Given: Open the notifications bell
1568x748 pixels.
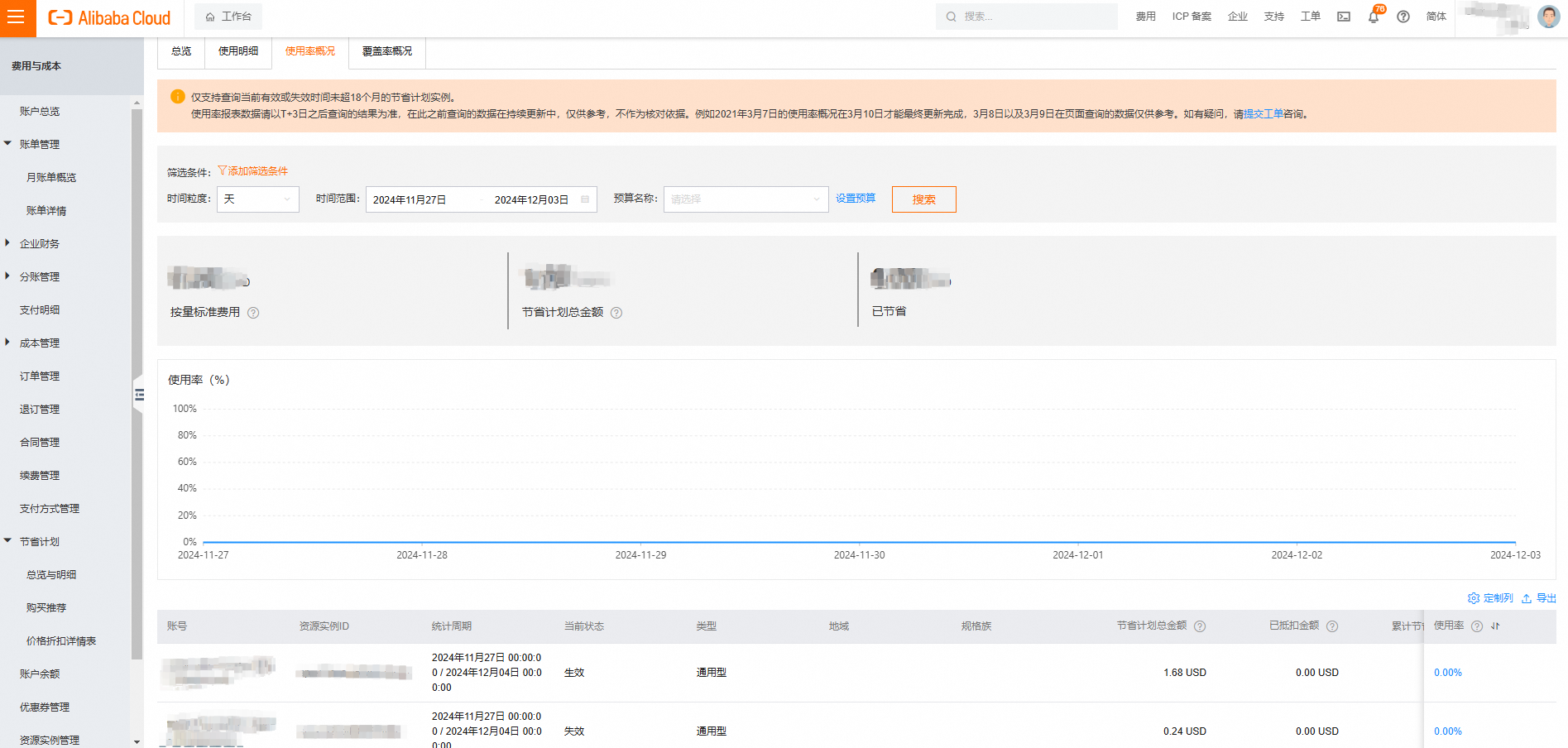Looking at the screenshot, I should 1374,17.
